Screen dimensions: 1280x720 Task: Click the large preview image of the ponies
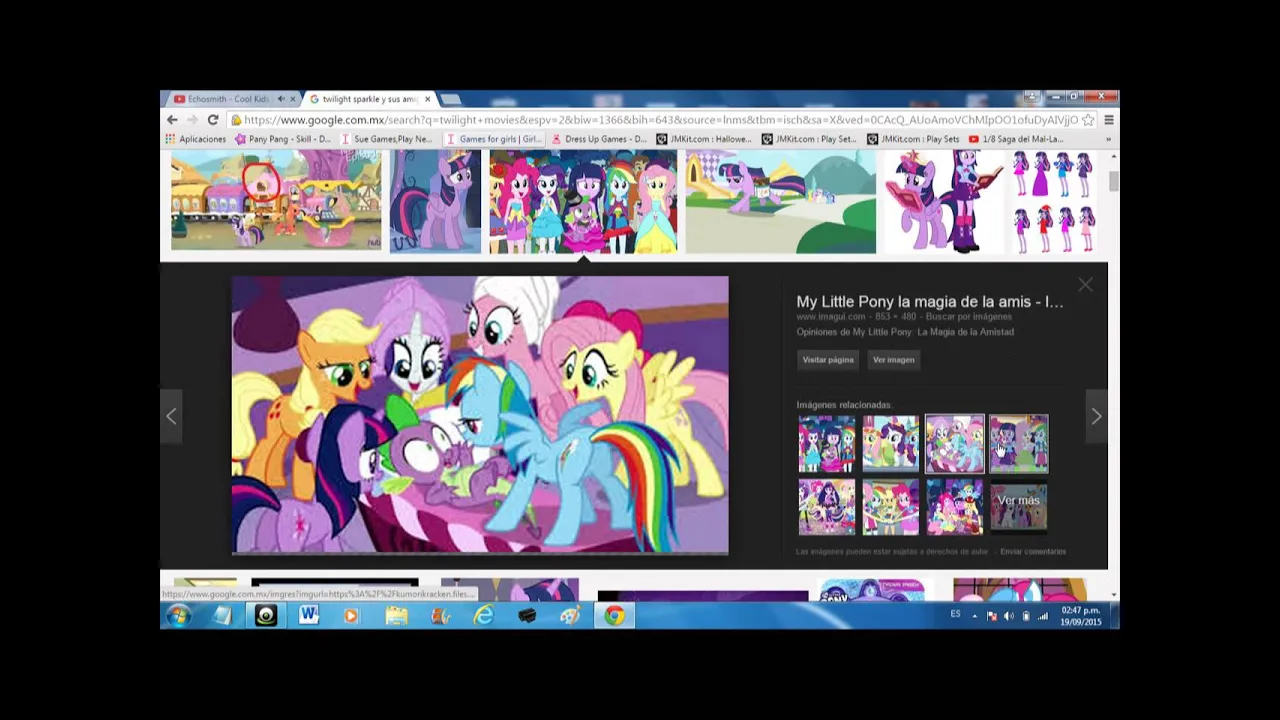[x=480, y=415]
